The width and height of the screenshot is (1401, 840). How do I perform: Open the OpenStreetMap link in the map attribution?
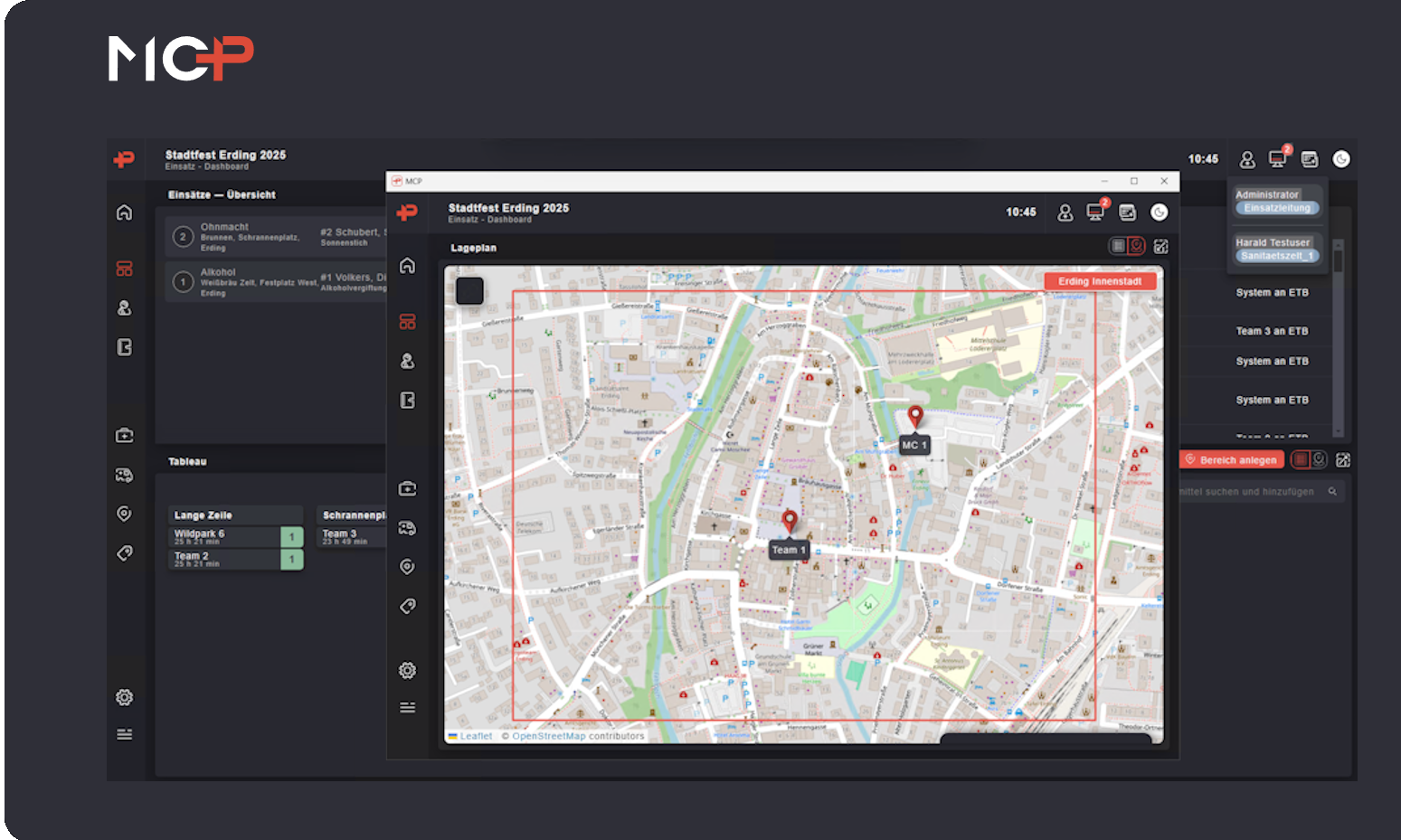click(548, 736)
